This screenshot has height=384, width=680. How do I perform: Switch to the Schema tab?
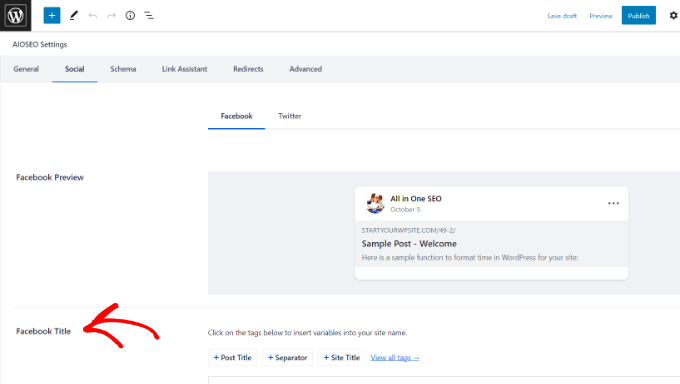pos(123,69)
